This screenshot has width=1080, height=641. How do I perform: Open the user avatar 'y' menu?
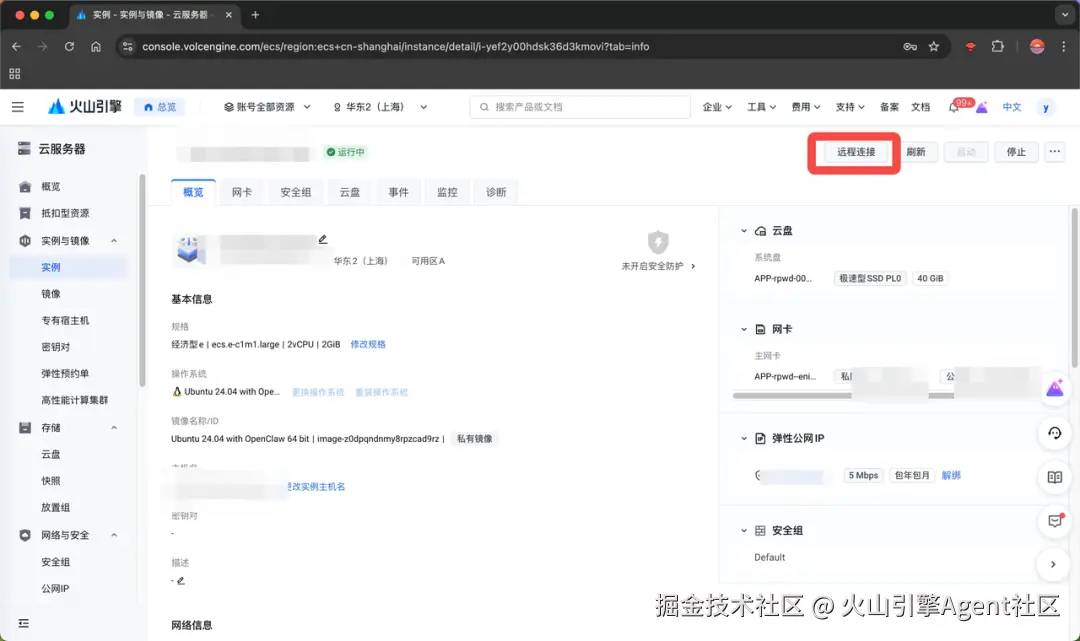point(1046,107)
